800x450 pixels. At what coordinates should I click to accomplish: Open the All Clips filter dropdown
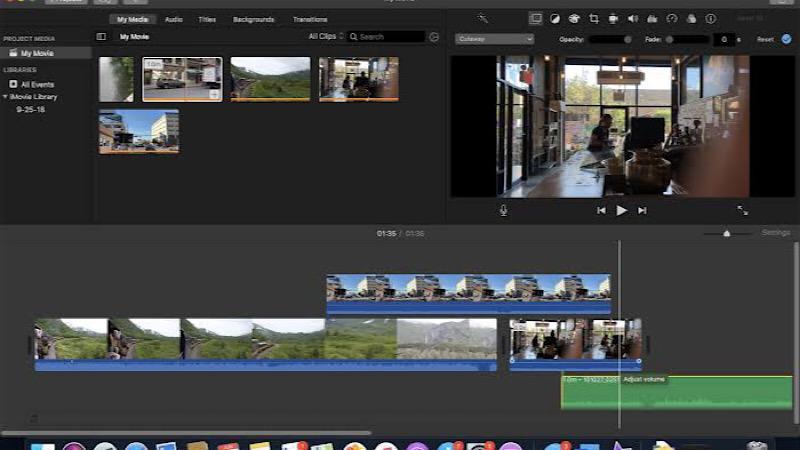326,36
